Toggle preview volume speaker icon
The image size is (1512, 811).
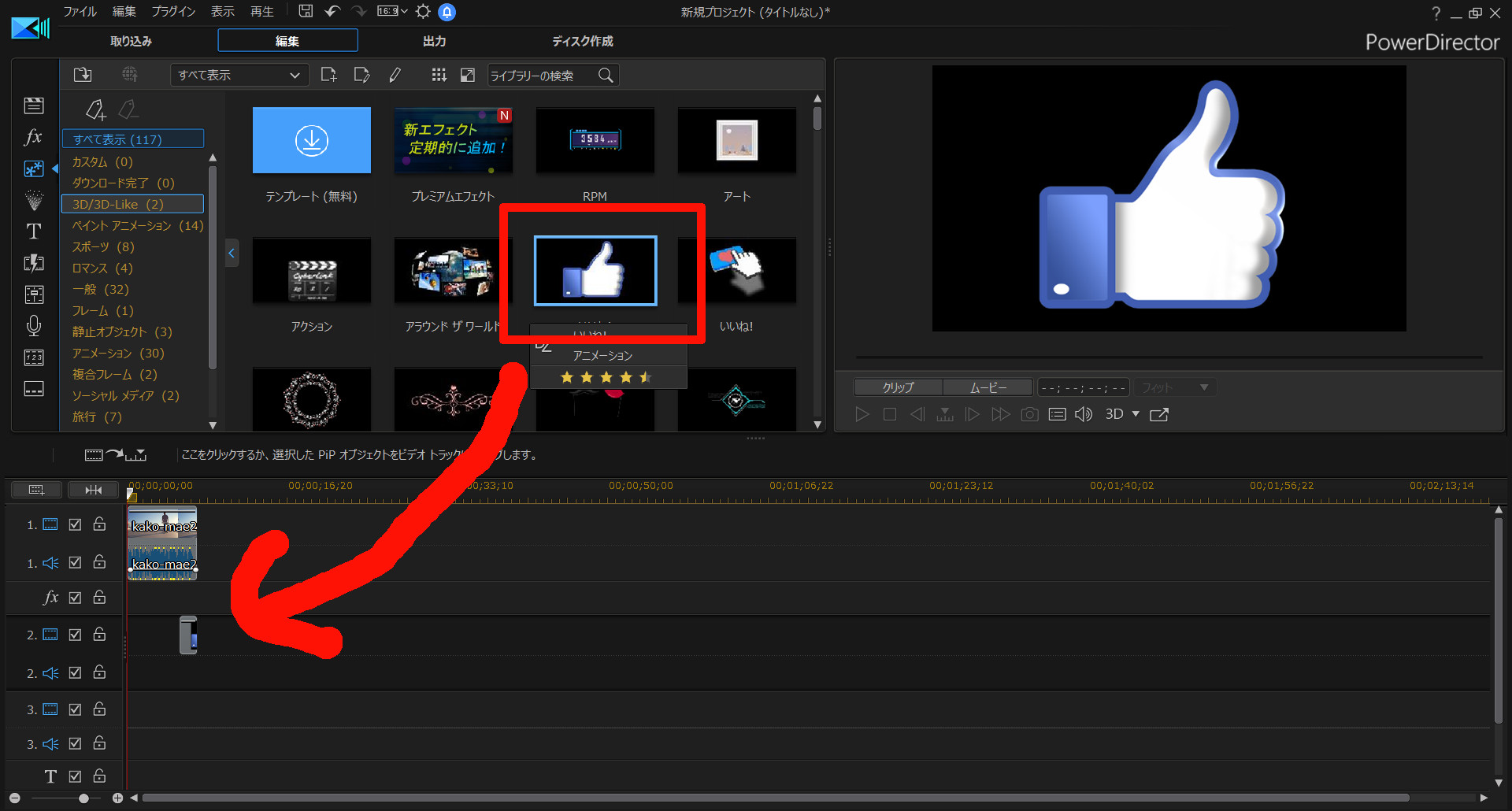(x=1084, y=414)
